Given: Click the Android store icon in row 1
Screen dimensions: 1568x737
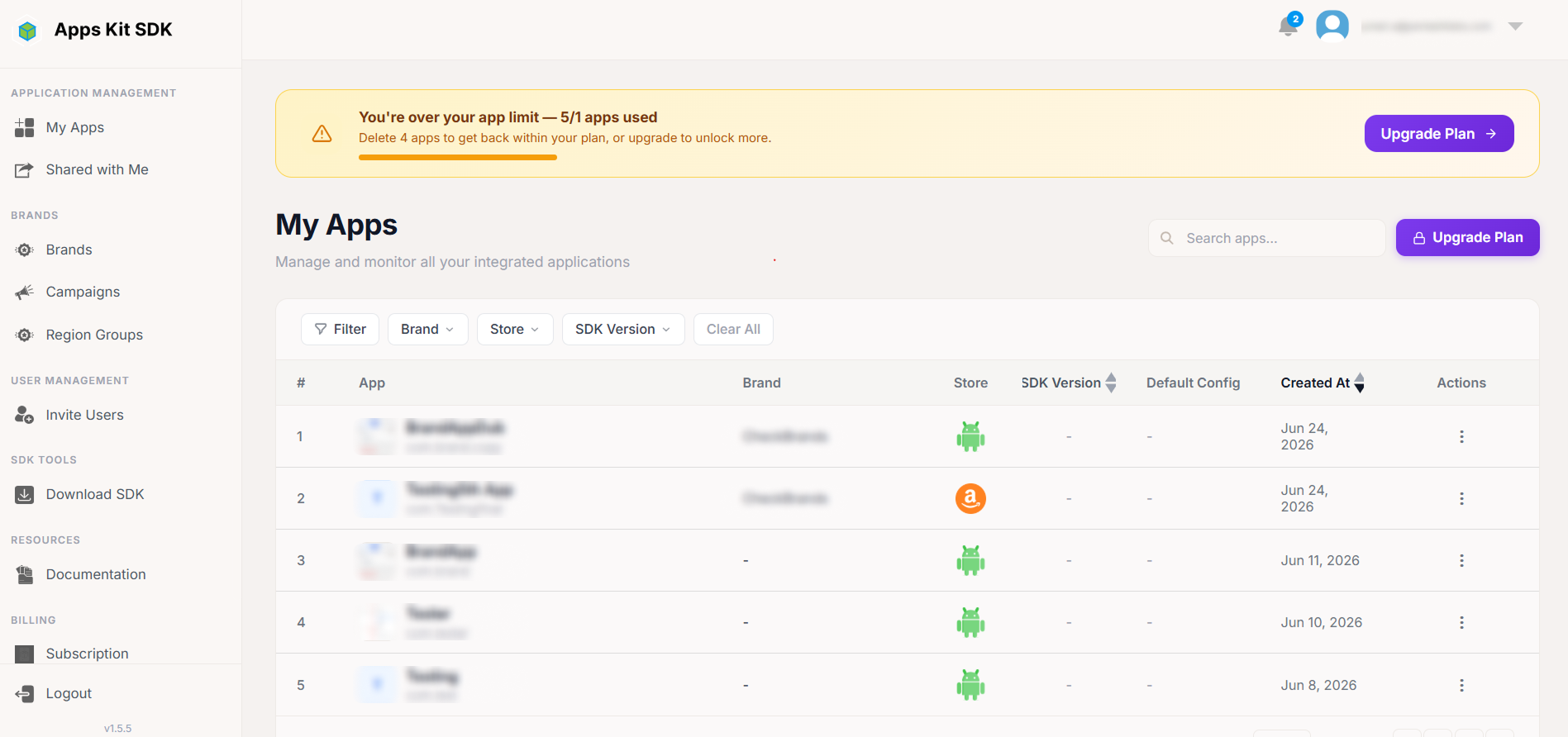Looking at the screenshot, I should pyautogui.click(x=970, y=436).
